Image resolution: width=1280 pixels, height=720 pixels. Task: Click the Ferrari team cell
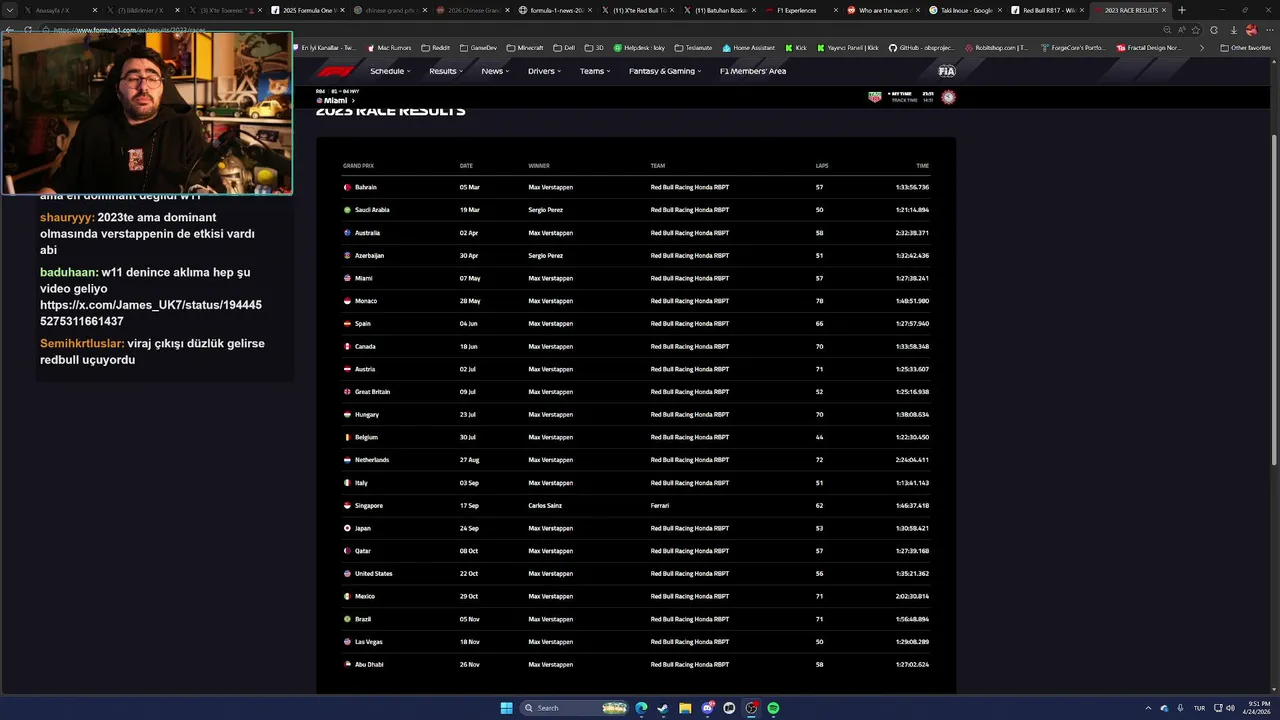tap(660, 505)
